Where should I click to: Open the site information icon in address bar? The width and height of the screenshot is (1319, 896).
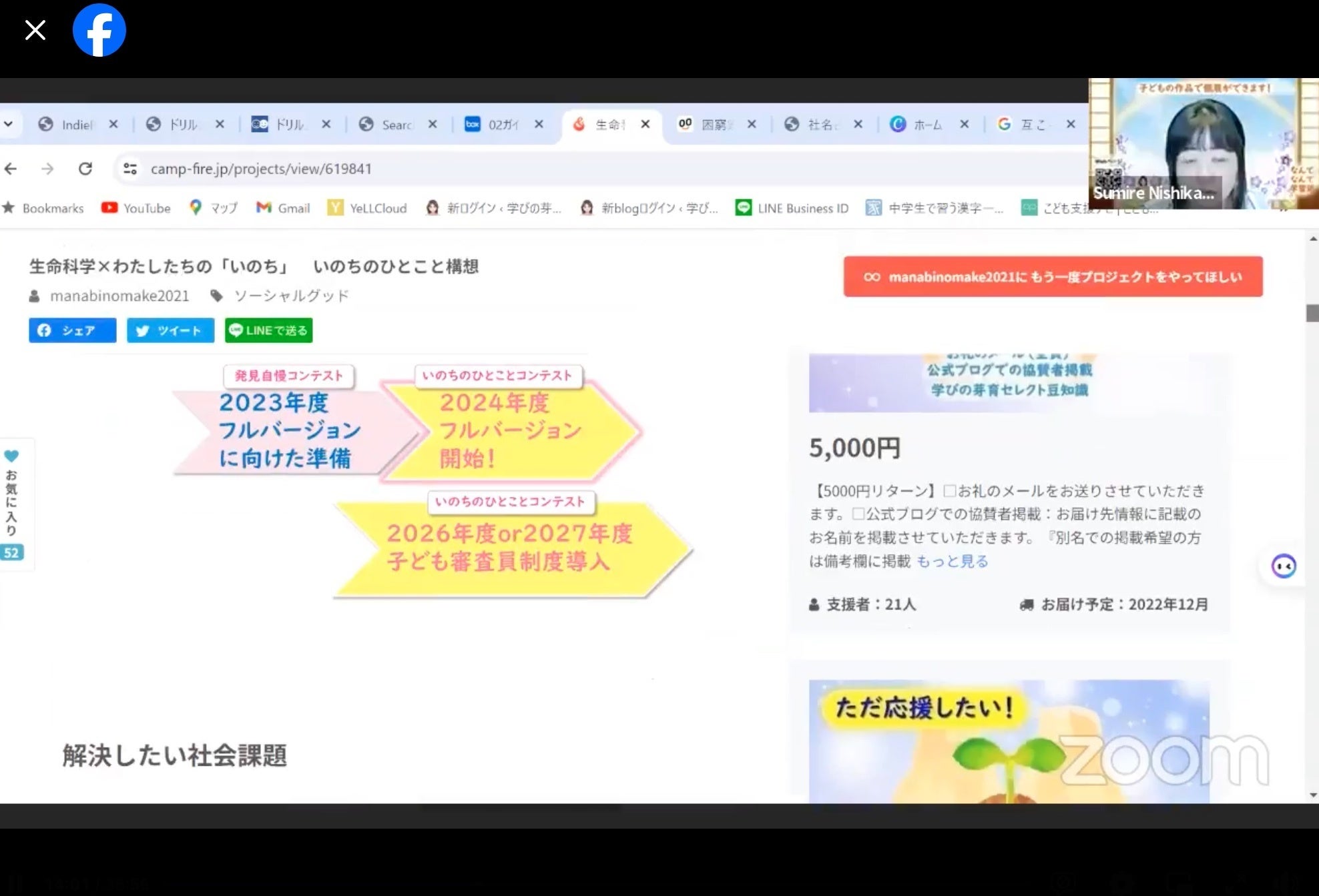pos(130,169)
